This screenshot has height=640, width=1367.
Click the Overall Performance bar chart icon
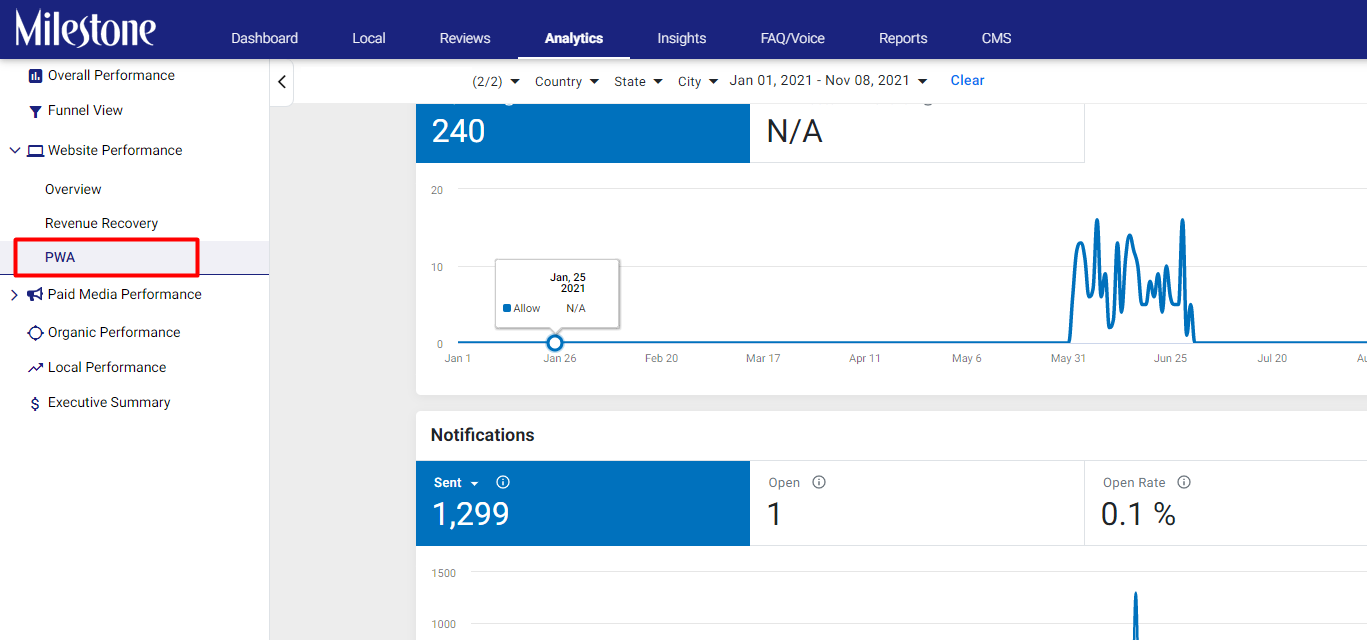coord(35,75)
